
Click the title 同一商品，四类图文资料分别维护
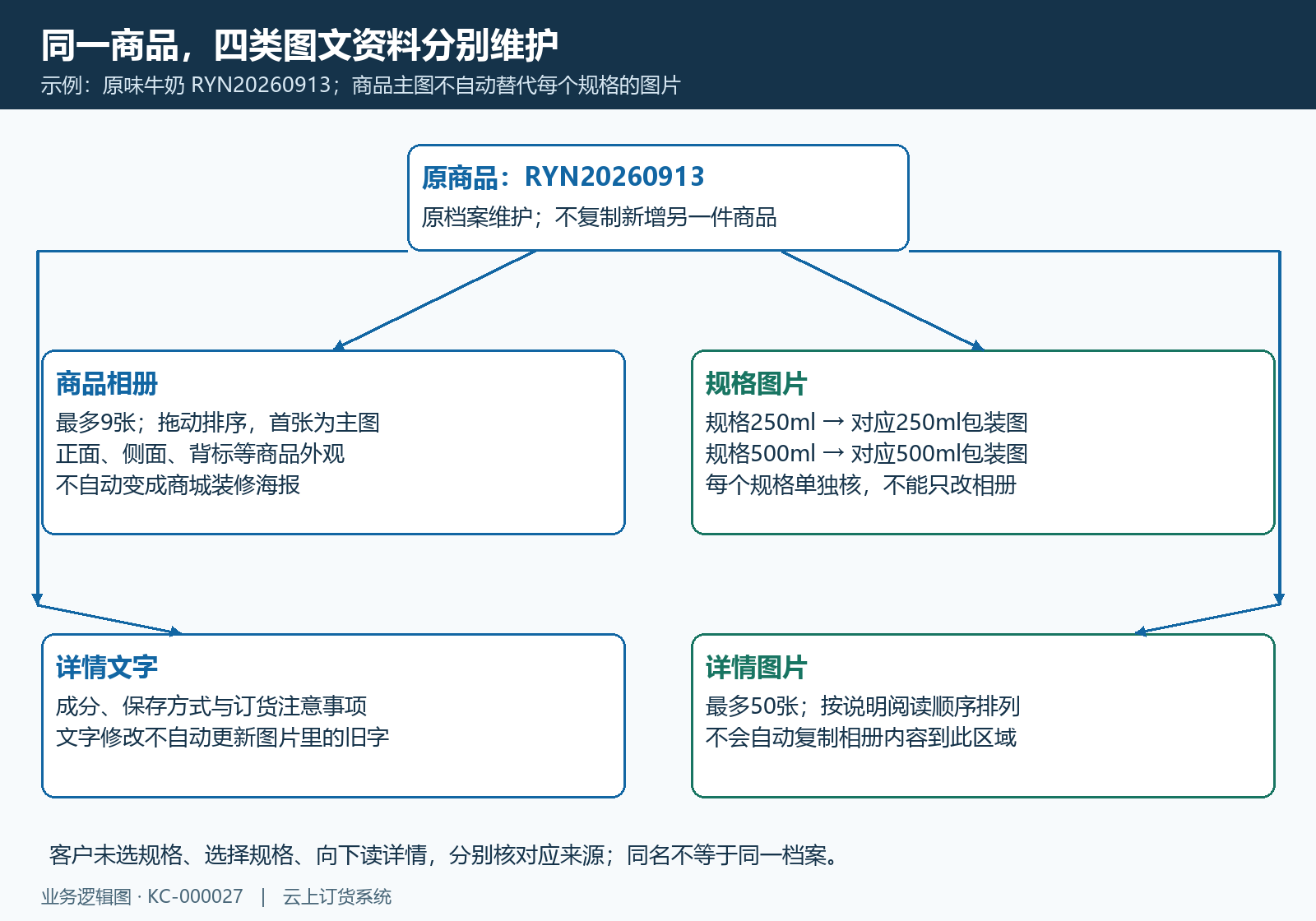pyautogui.click(x=299, y=45)
